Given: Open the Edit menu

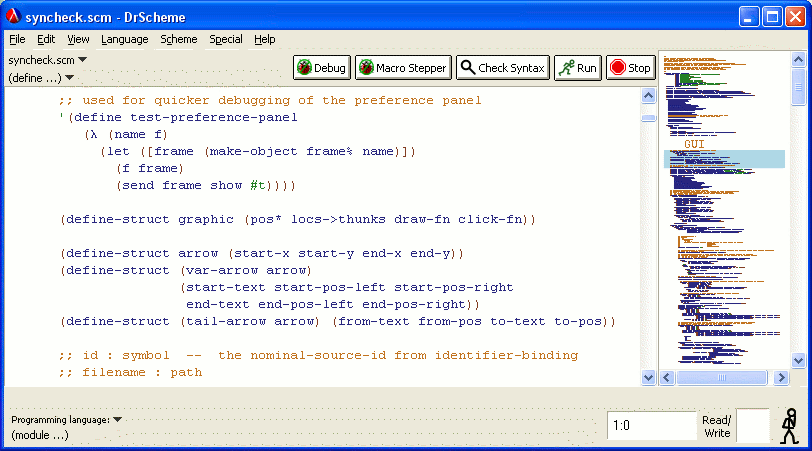Looking at the screenshot, I should tap(46, 39).
